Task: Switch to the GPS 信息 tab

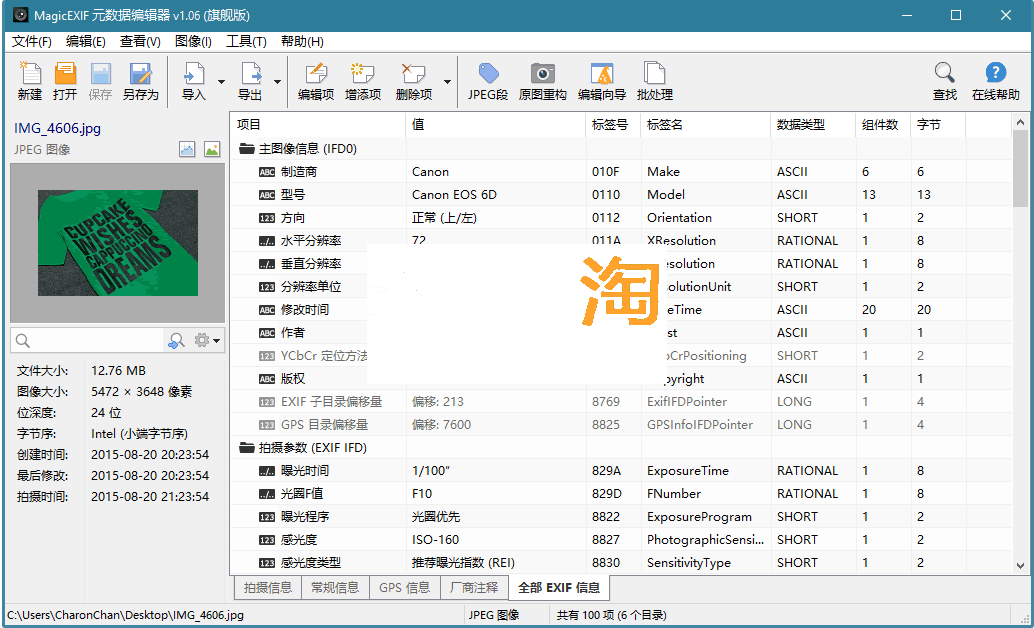Action: click(x=404, y=587)
